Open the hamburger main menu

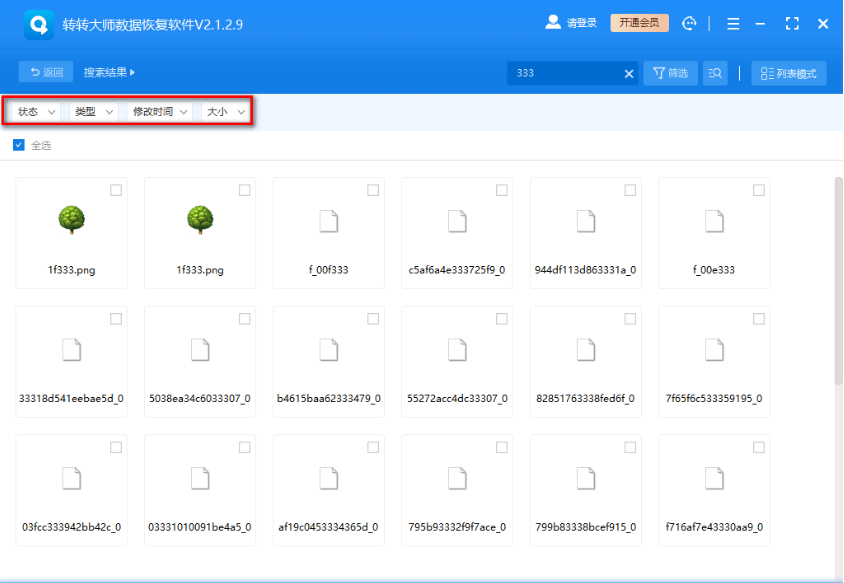click(733, 23)
